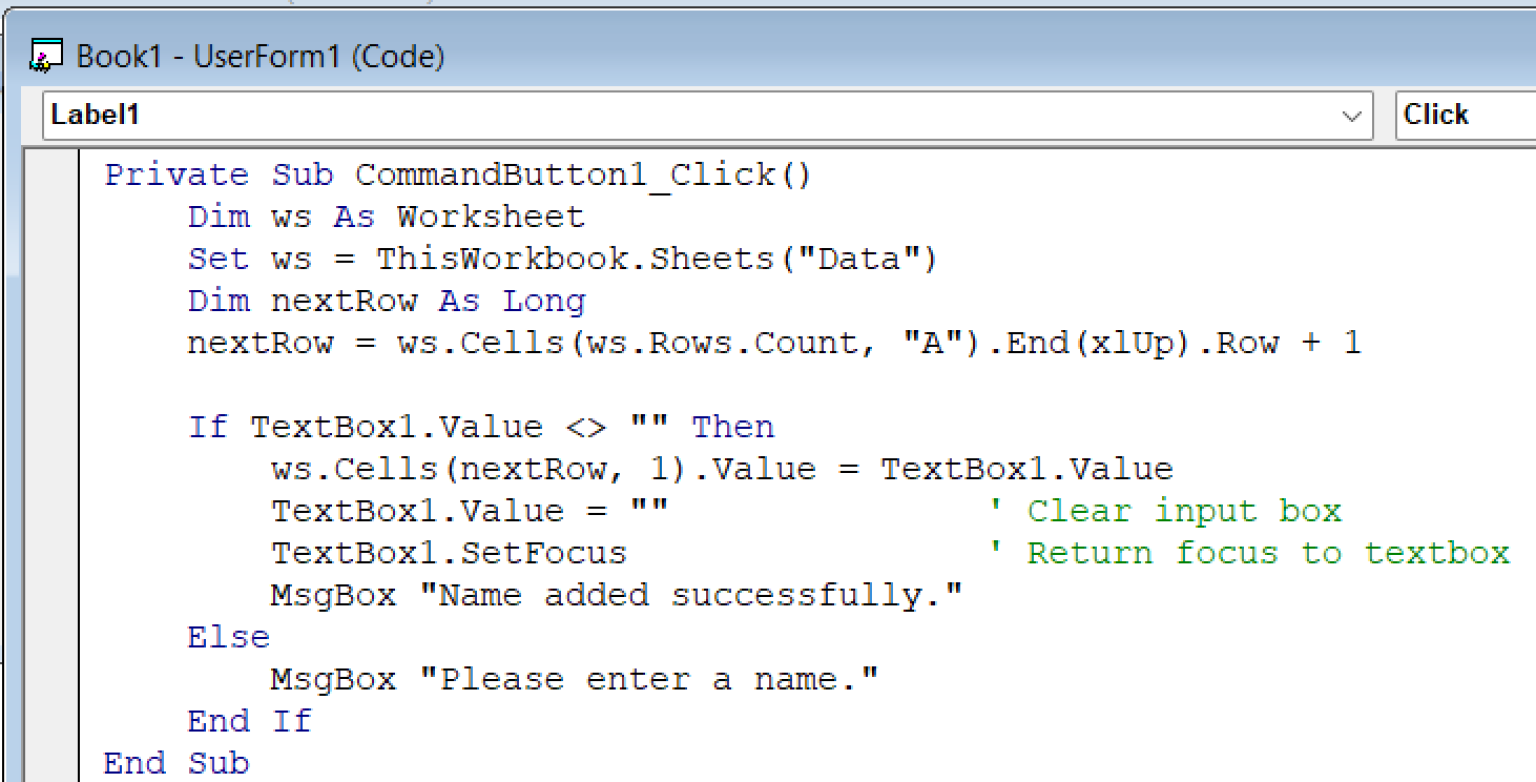Click the If TextBox1.Value condition line
Viewport: 1536px width, 782px height.
click(x=480, y=427)
